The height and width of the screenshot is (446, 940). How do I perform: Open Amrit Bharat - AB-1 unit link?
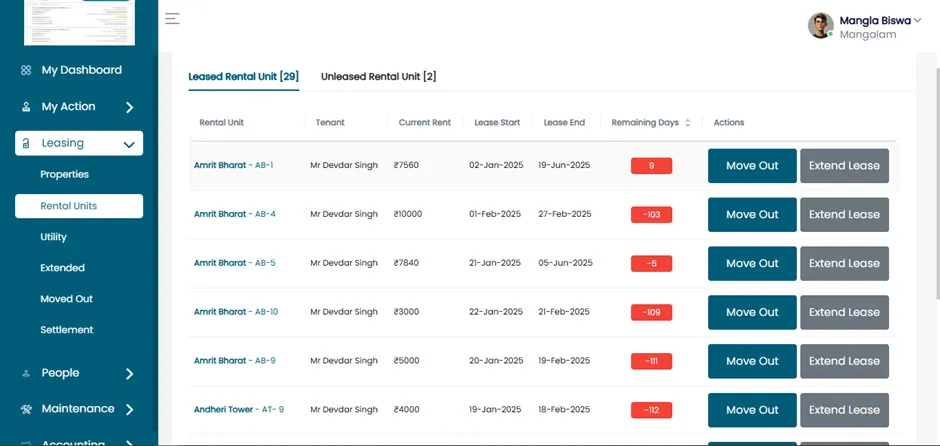(x=233, y=165)
